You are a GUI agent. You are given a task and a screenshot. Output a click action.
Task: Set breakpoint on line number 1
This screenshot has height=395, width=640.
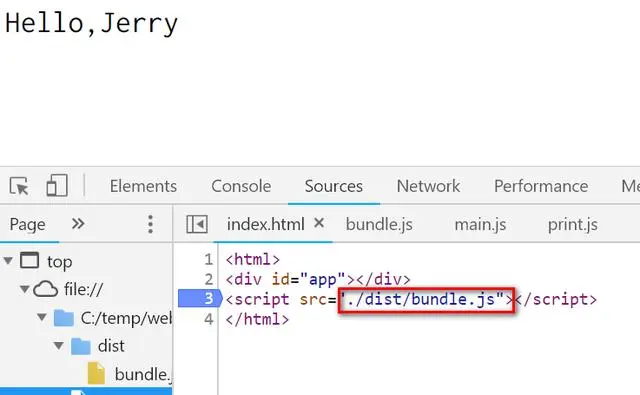click(x=209, y=260)
